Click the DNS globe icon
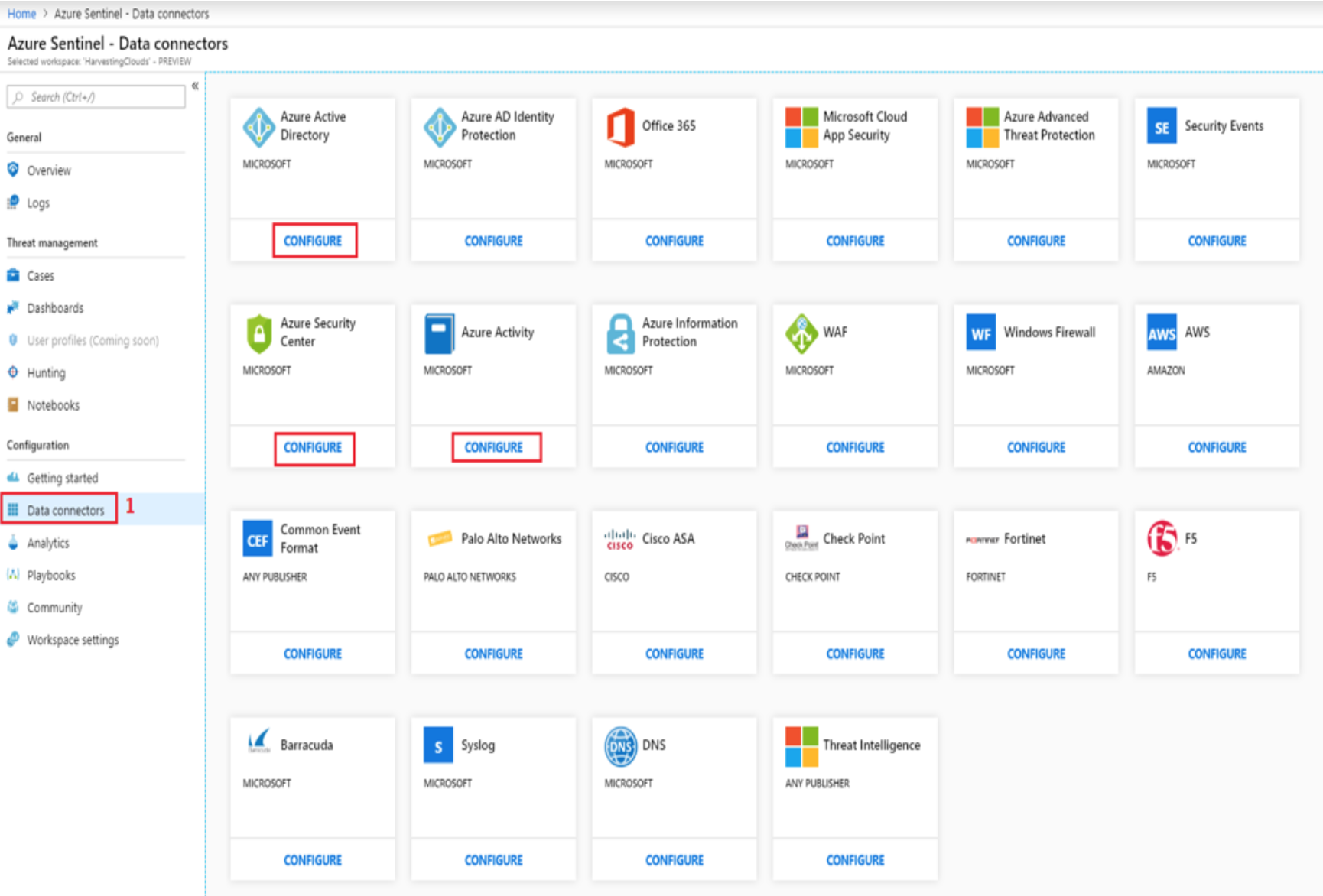The height and width of the screenshot is (896, 1323). pos(620,746)
